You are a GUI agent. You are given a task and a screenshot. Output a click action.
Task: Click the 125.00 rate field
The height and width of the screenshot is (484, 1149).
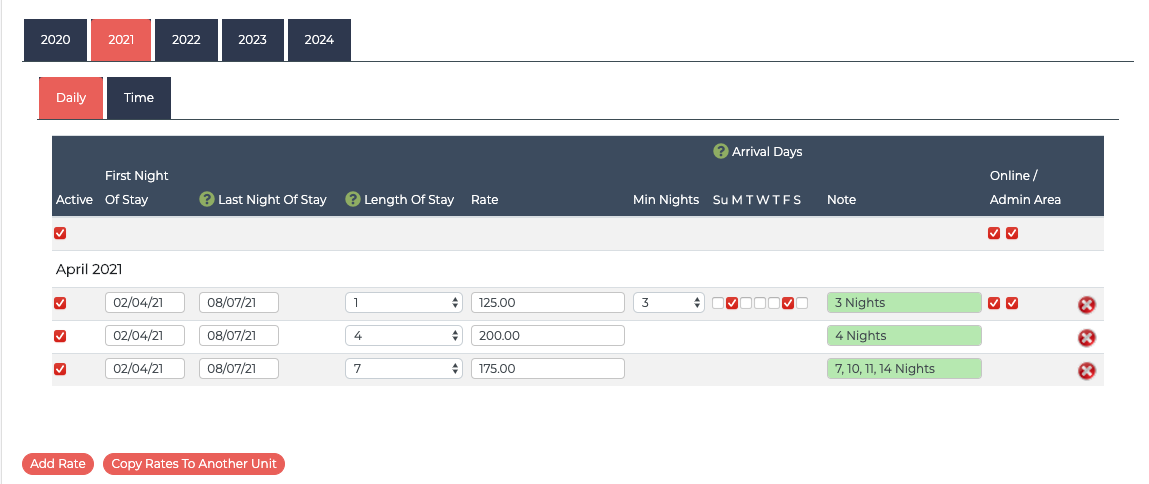tap(548, 303)
